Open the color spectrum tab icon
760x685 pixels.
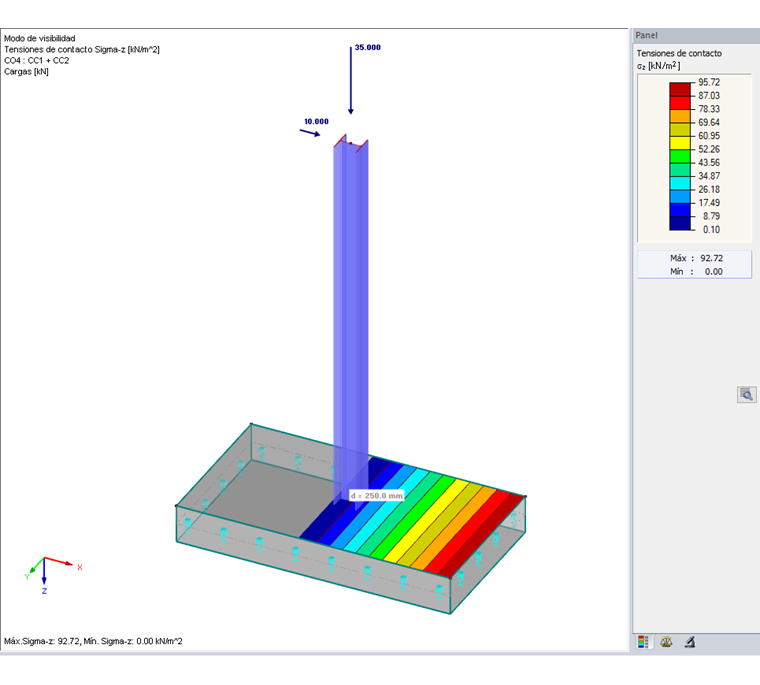pyautogui.click(x=643, y=642)
